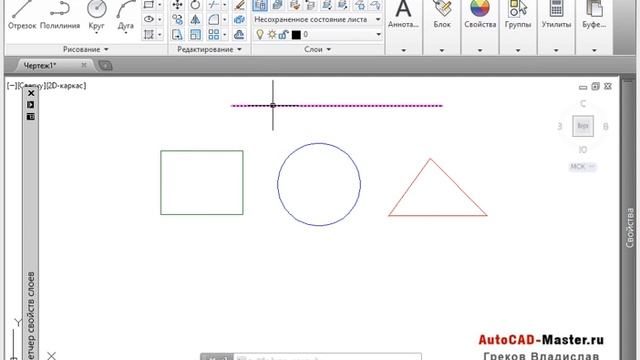Activate the Mirror tool

pyautogui.click(x=195, y=19)
